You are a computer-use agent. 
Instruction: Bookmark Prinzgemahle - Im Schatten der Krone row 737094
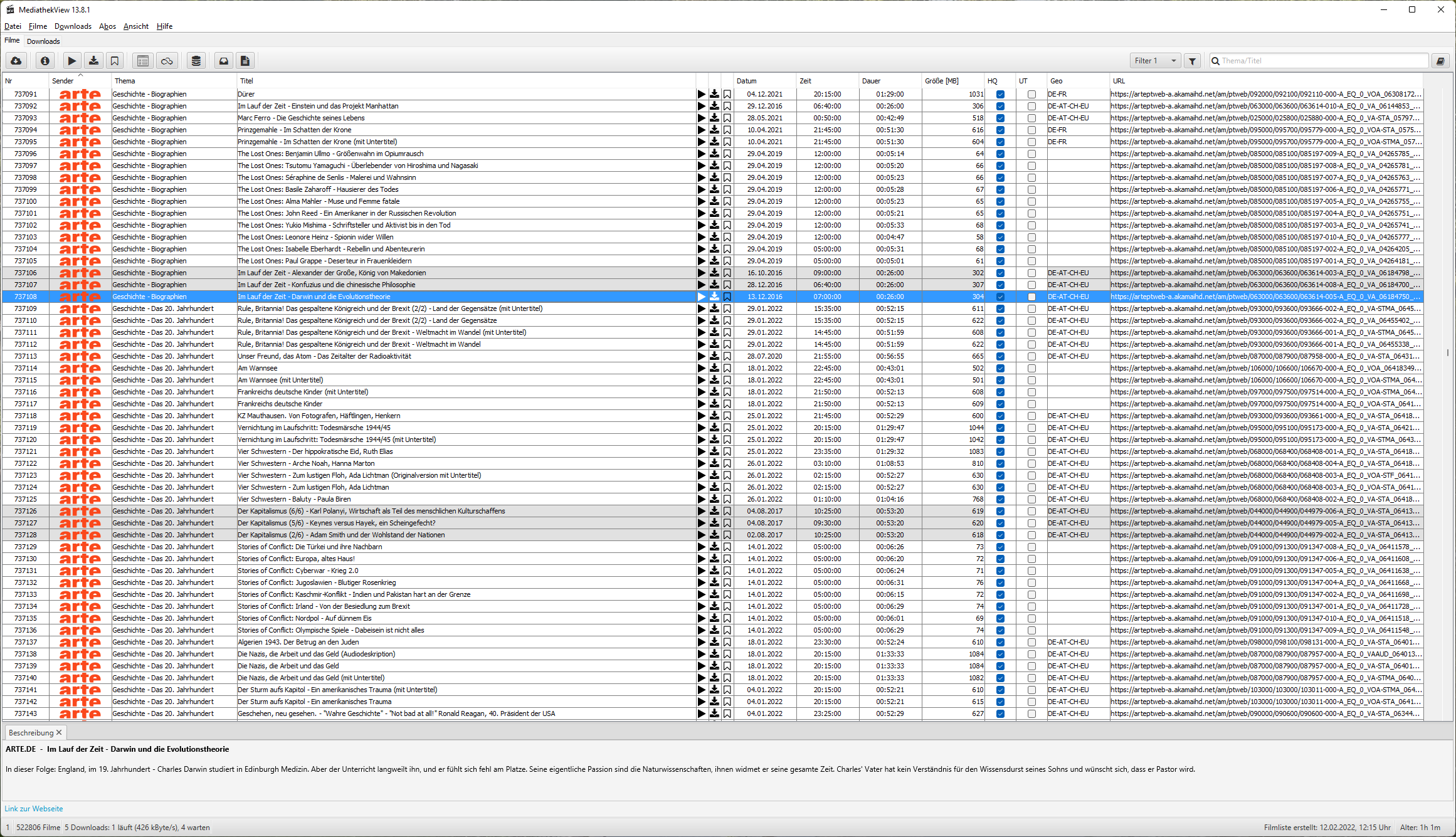(x=727, y=130)
